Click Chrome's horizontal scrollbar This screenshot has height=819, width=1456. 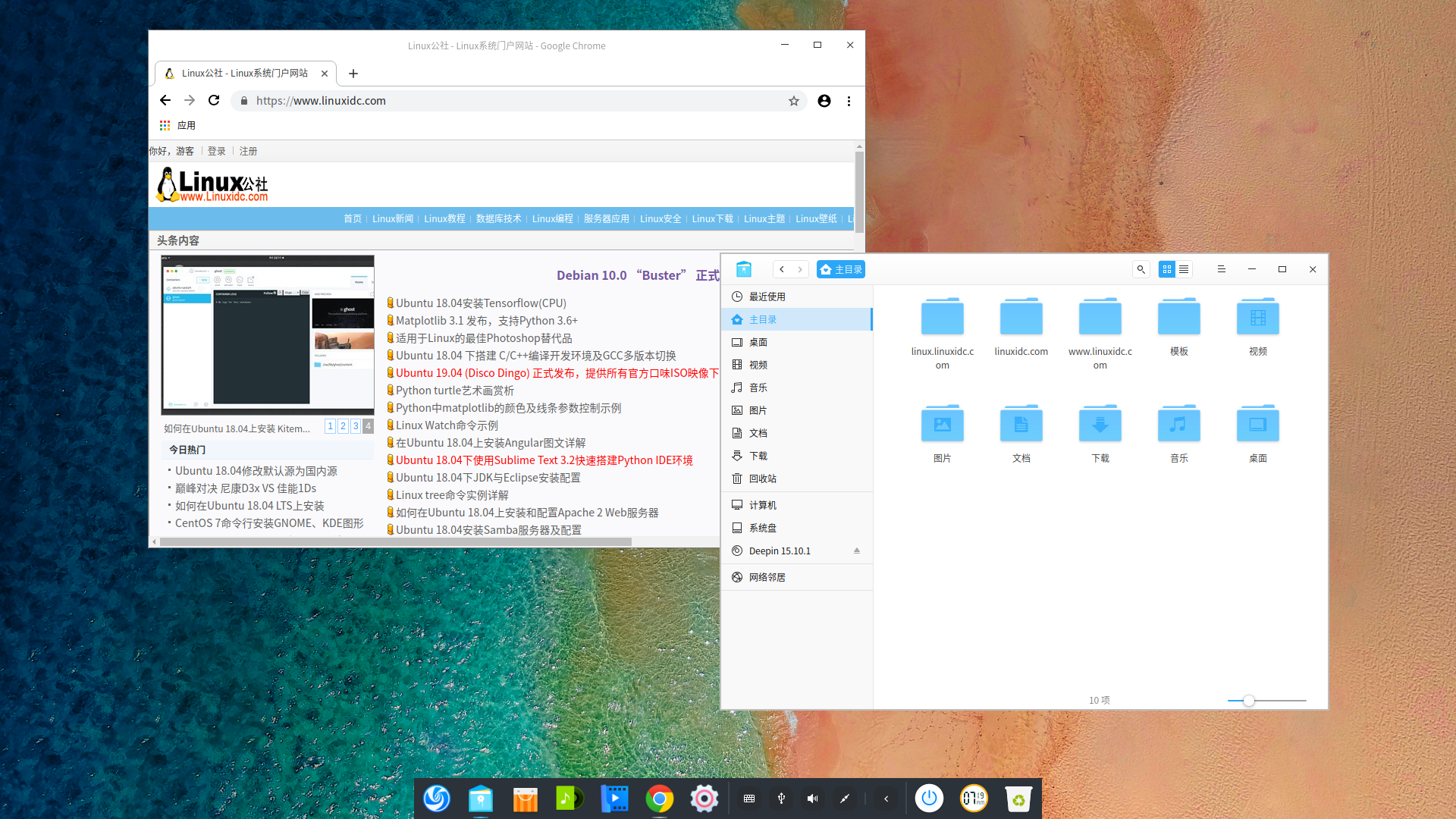point(395,541)
